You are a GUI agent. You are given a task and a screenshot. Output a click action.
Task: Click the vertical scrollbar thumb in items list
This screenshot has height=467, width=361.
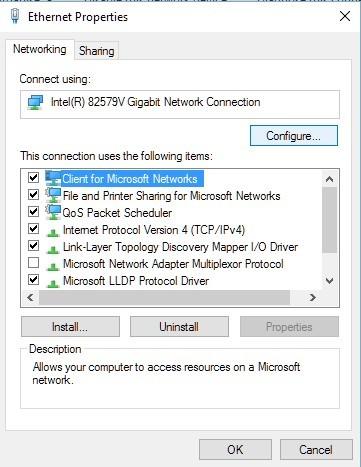pos(330,220)
